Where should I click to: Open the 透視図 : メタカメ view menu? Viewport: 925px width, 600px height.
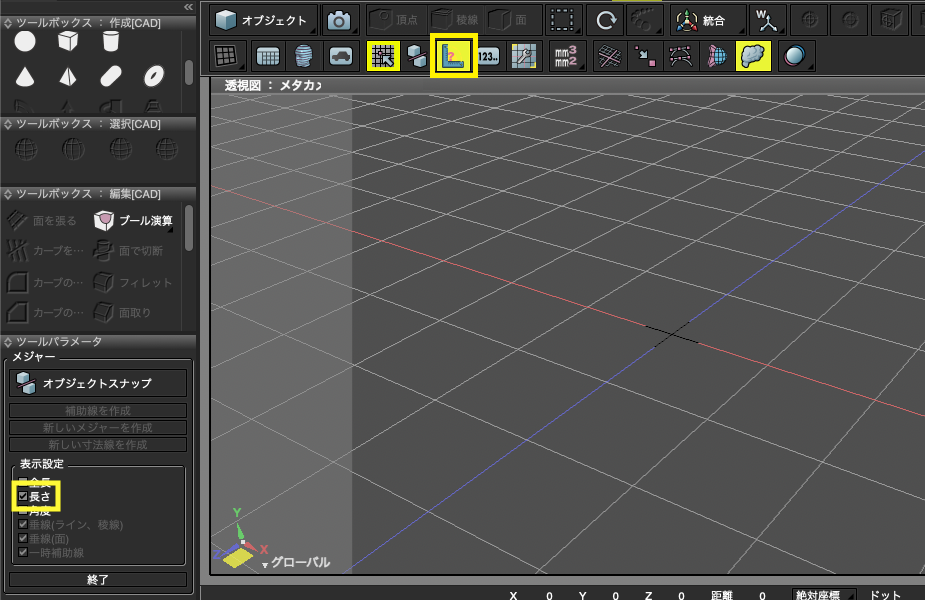pos(273,85)
